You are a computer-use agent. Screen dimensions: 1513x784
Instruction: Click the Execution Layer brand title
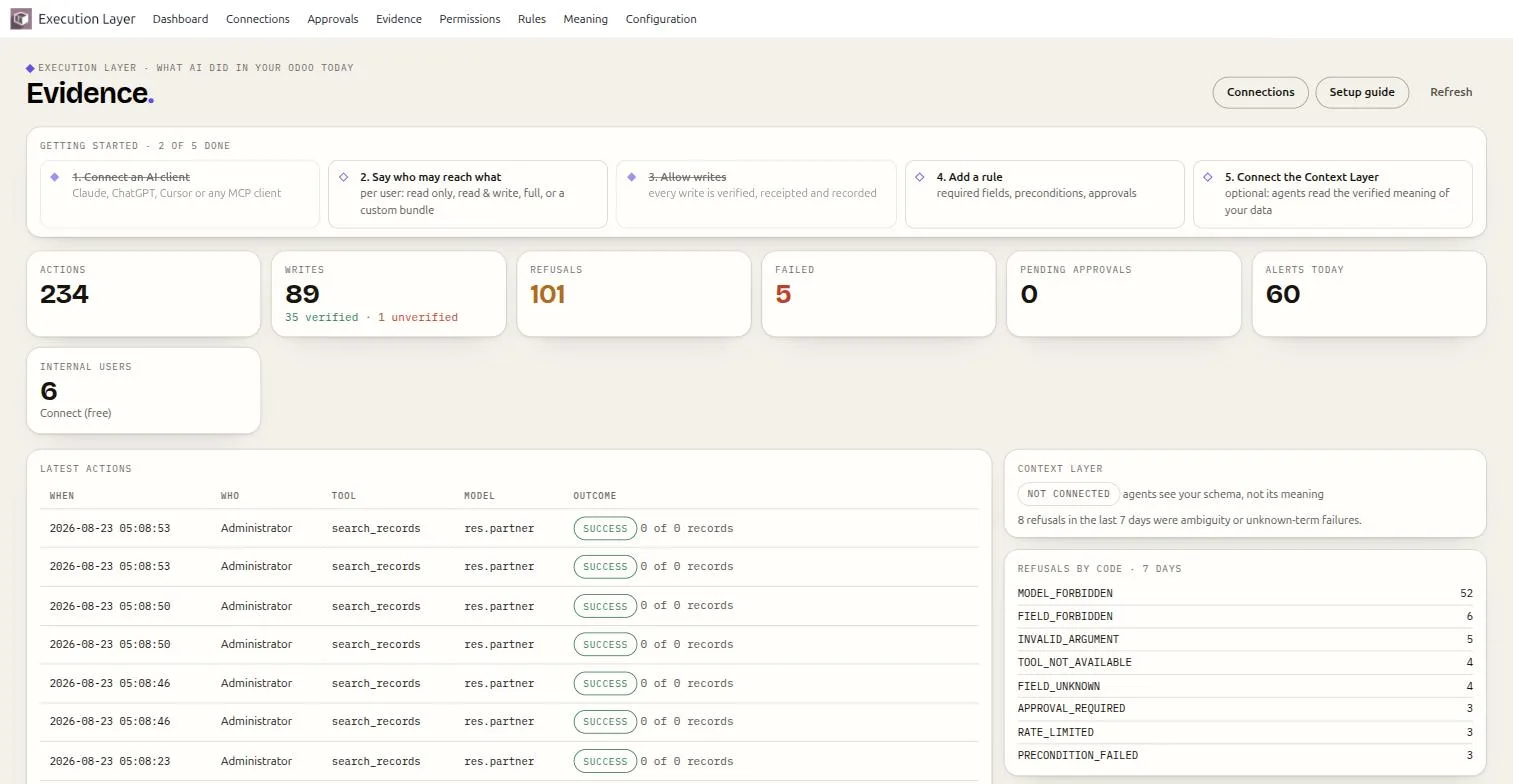click(87, 19)
